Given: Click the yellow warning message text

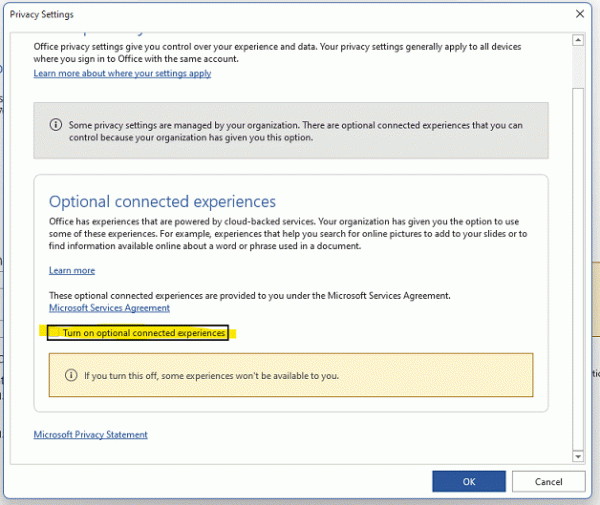Looking at the screenshot, I should (x=211, y=376).
